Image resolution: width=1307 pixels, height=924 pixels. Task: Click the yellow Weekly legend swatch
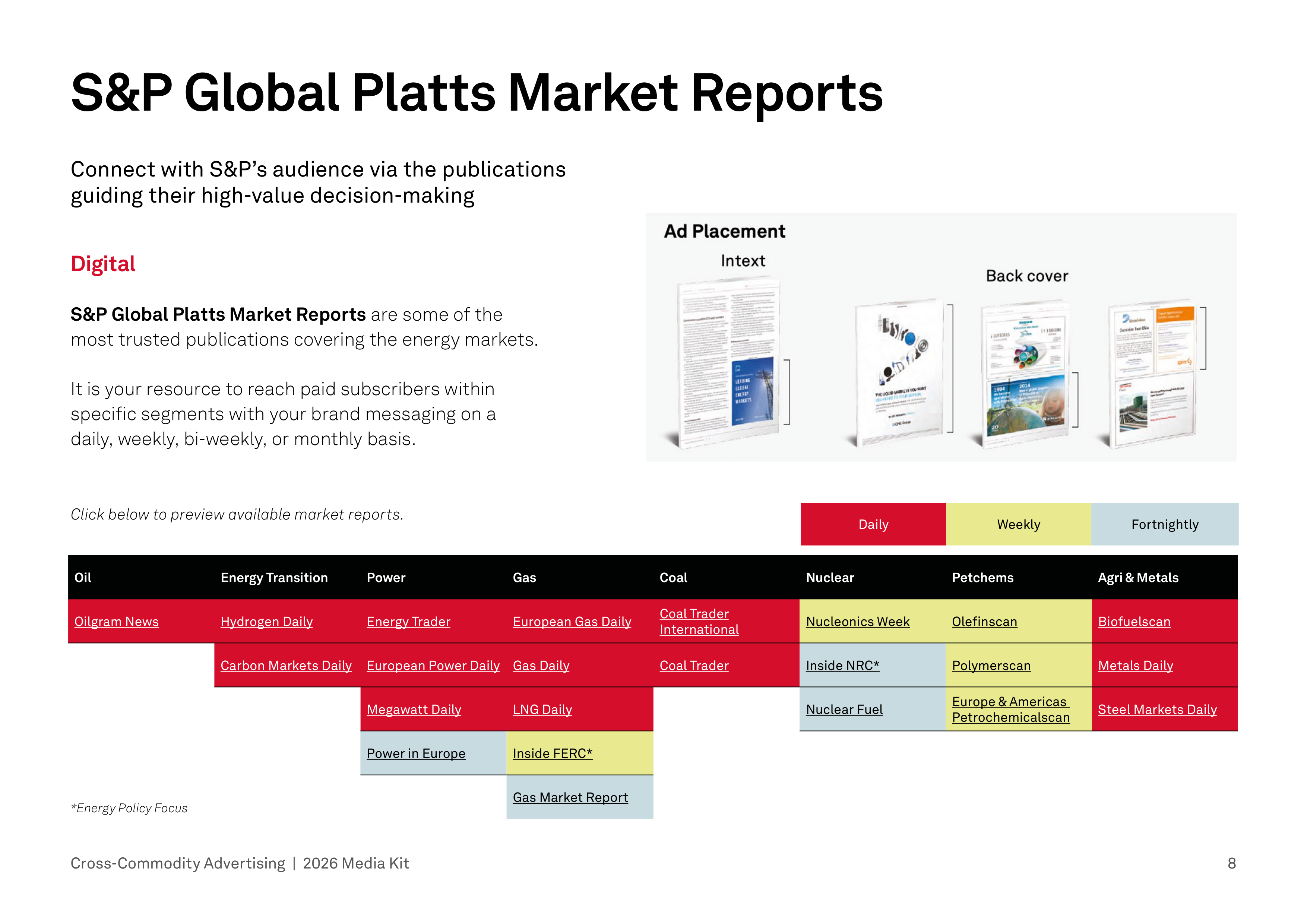click(x=1018, y=524)
